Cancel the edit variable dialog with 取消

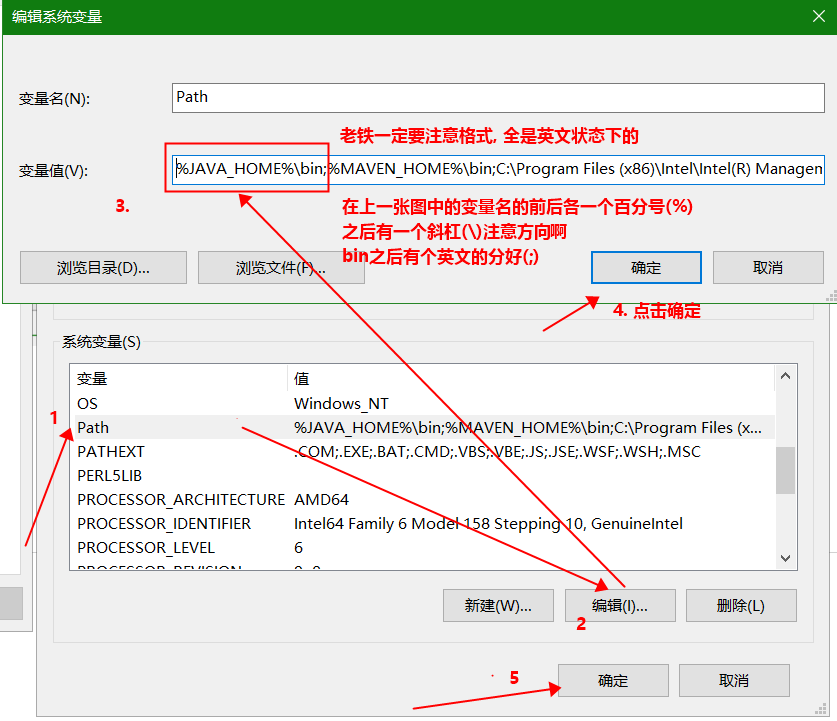click(x=768, y=267)
